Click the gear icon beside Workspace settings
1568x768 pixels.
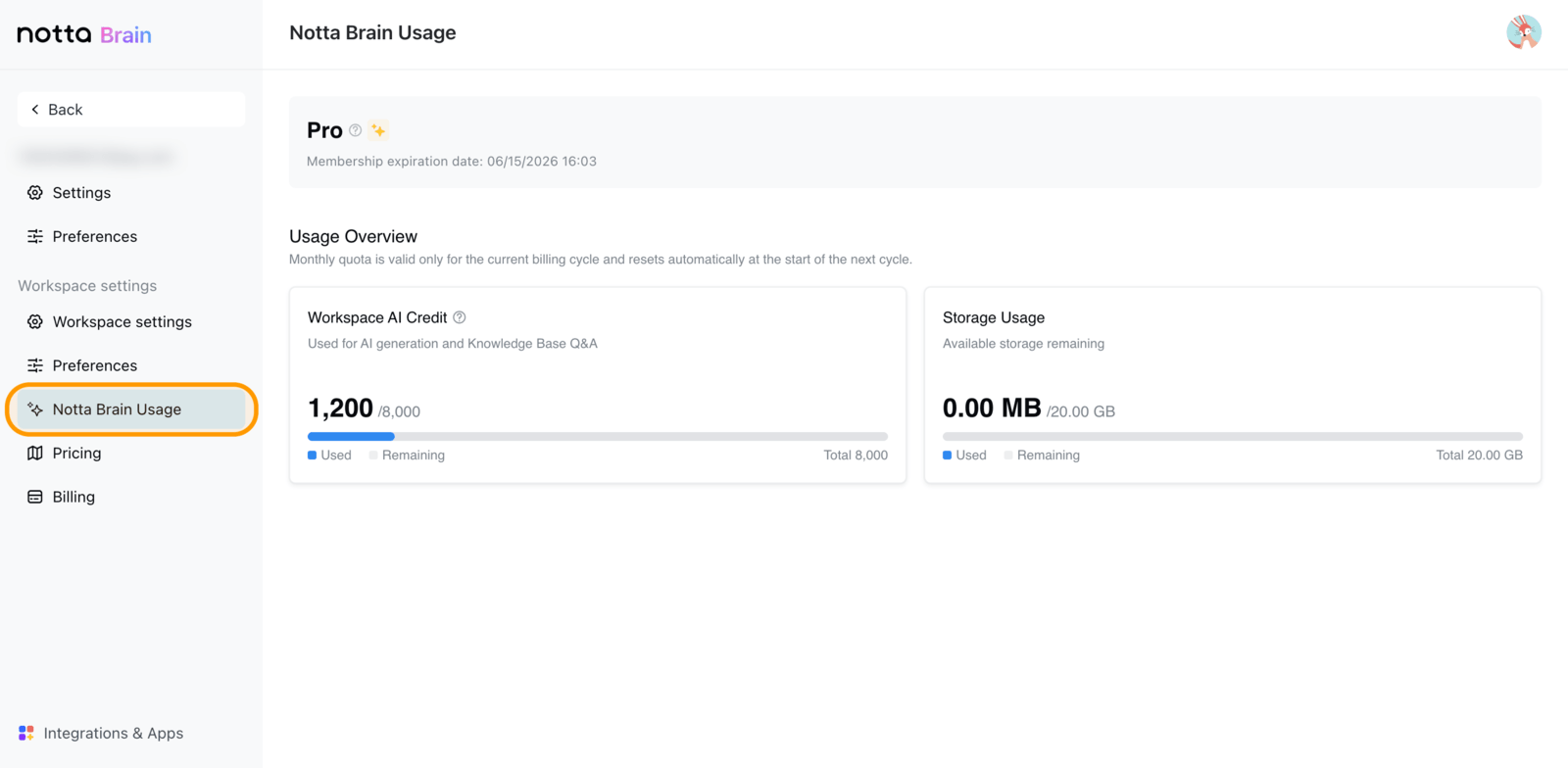pyautogui.click(x=35, y=322)
